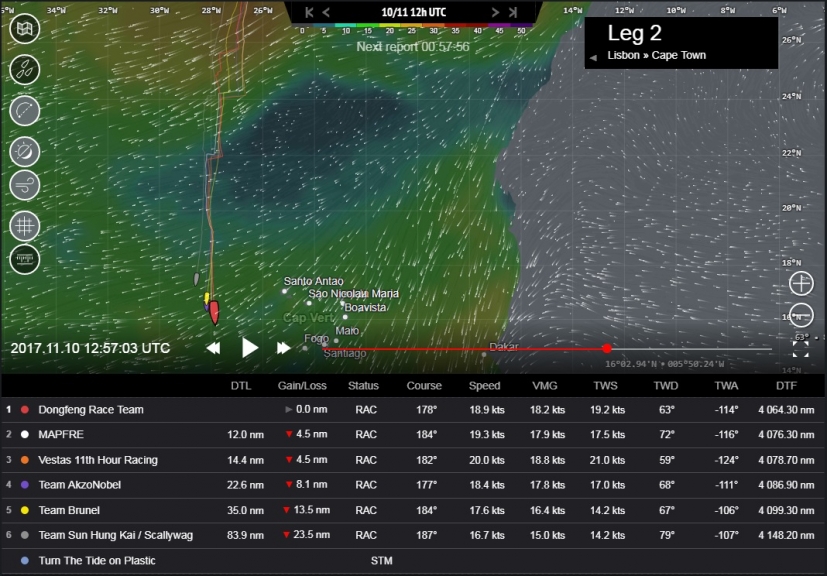Click Dongfeng Race Team red dot

(x=25, y=410)
